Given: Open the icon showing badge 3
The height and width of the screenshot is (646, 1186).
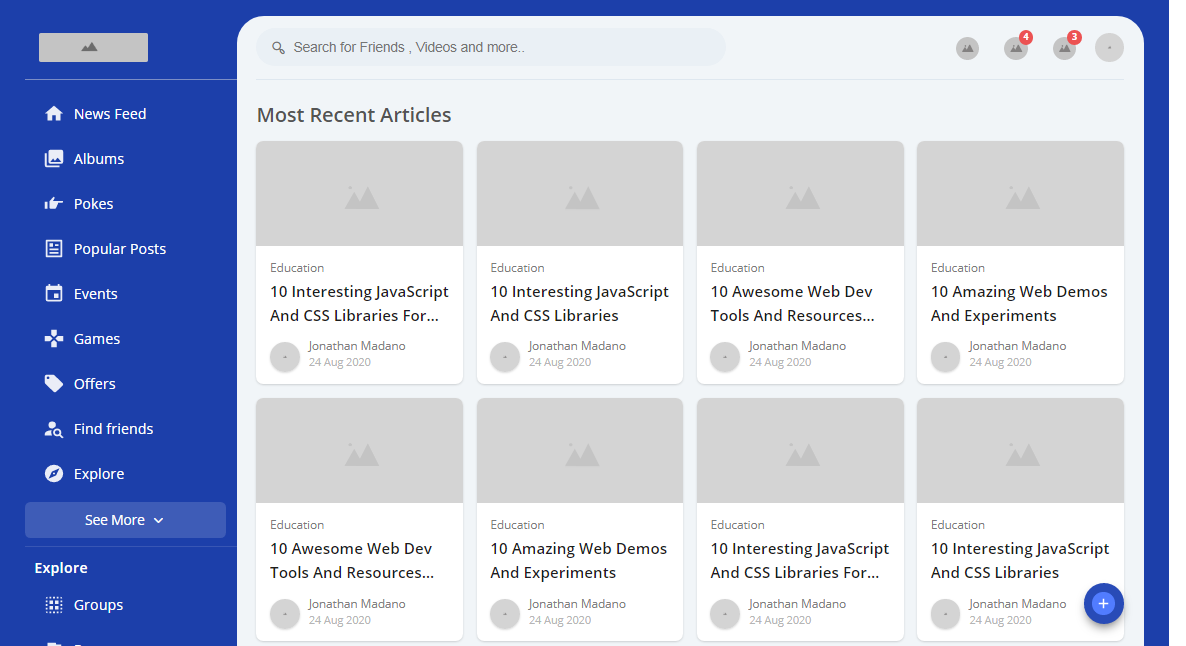Looking at the screenshot, I should pyautogui.click(x=1064, y=48).
